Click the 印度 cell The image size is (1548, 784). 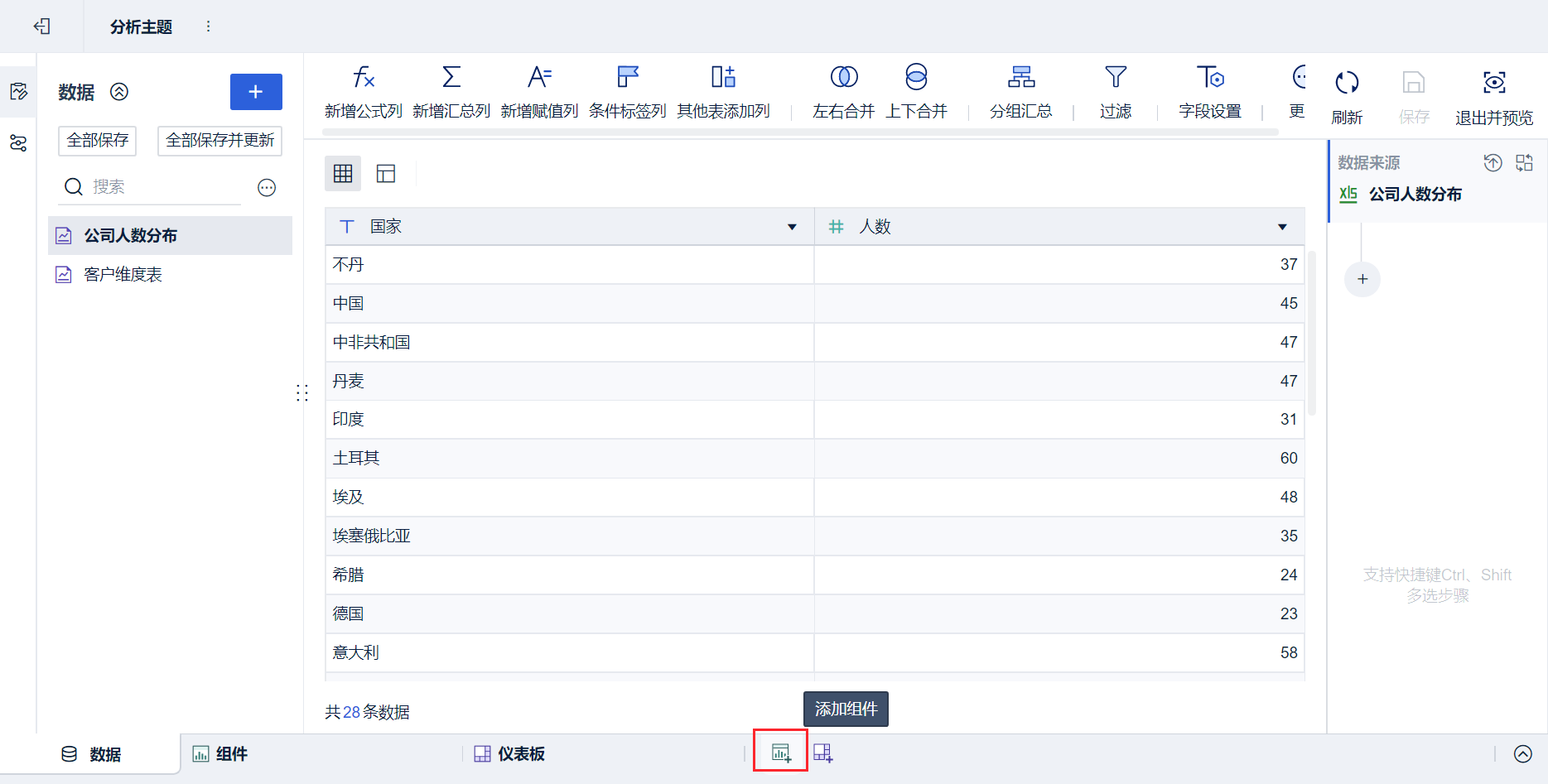[570, 420]
